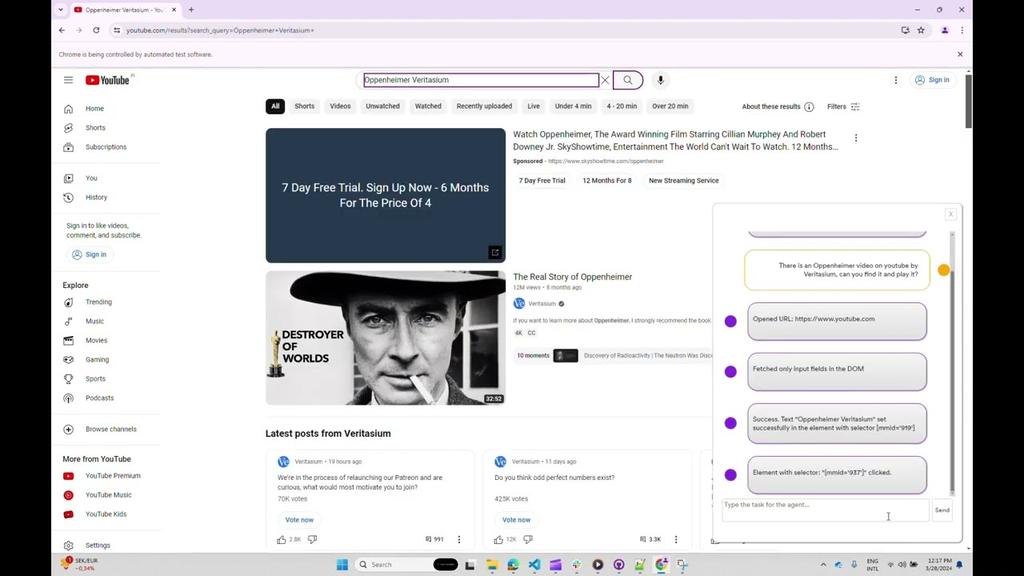Open Gaming in Explore section
1024x576 pixels.
[x=95, y=359]
